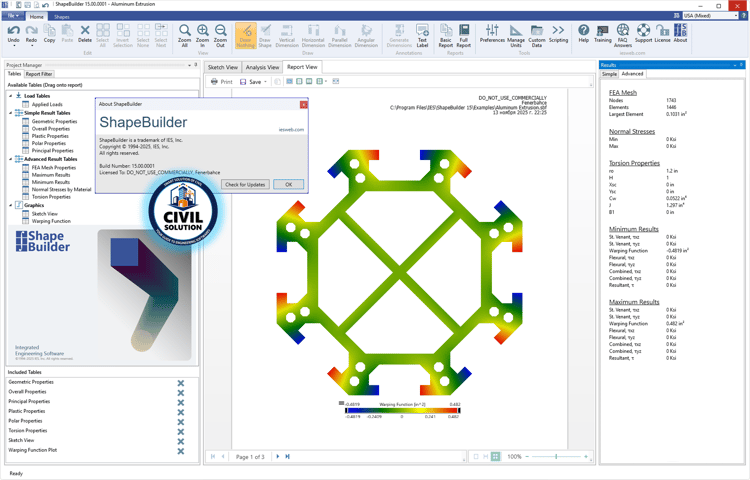This screenshot has width=750, height=480.
Task: Select Applied Loads table item
Action: pos(47,104)
